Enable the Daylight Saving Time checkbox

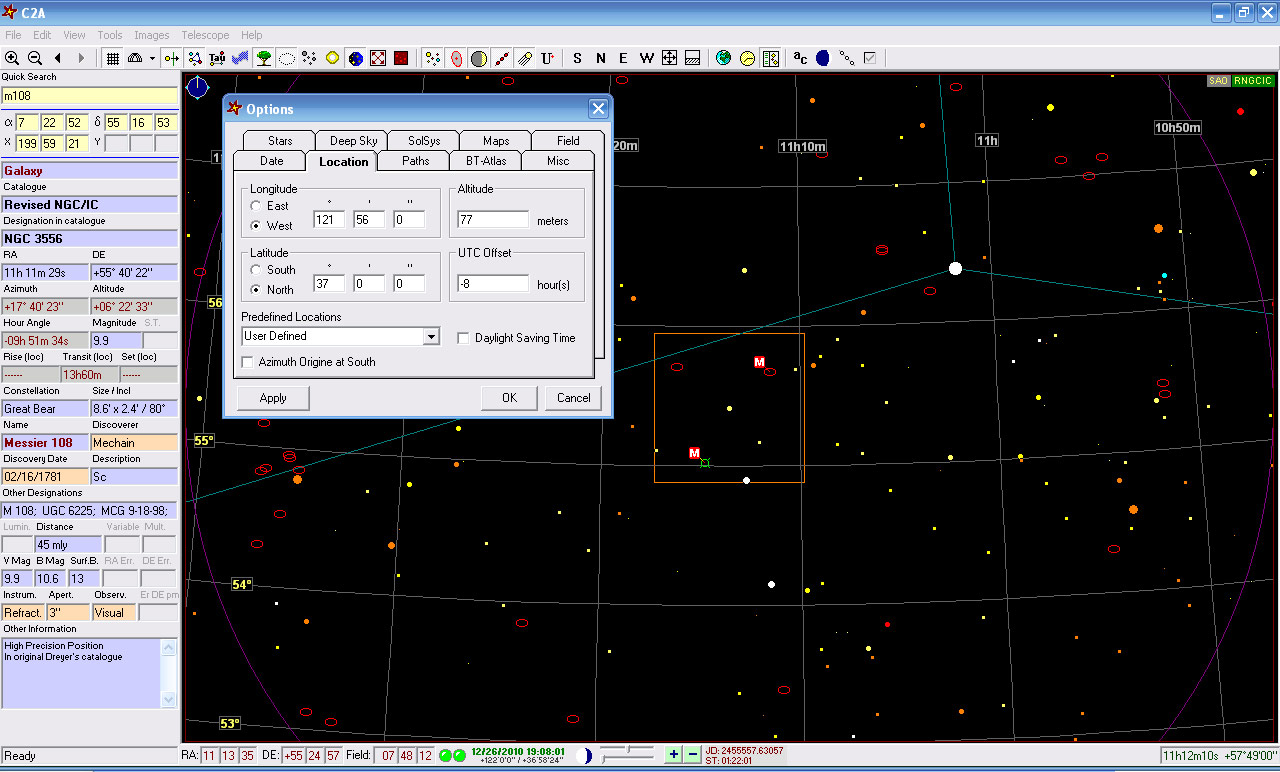pos(463,338)
